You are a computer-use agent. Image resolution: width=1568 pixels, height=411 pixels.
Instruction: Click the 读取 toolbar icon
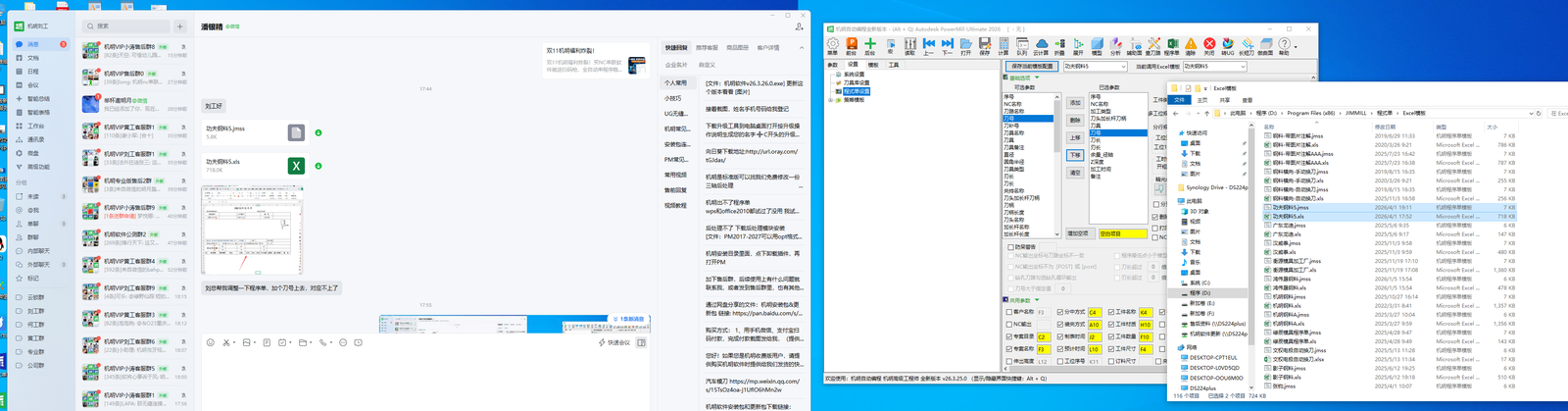coord(910,45)
